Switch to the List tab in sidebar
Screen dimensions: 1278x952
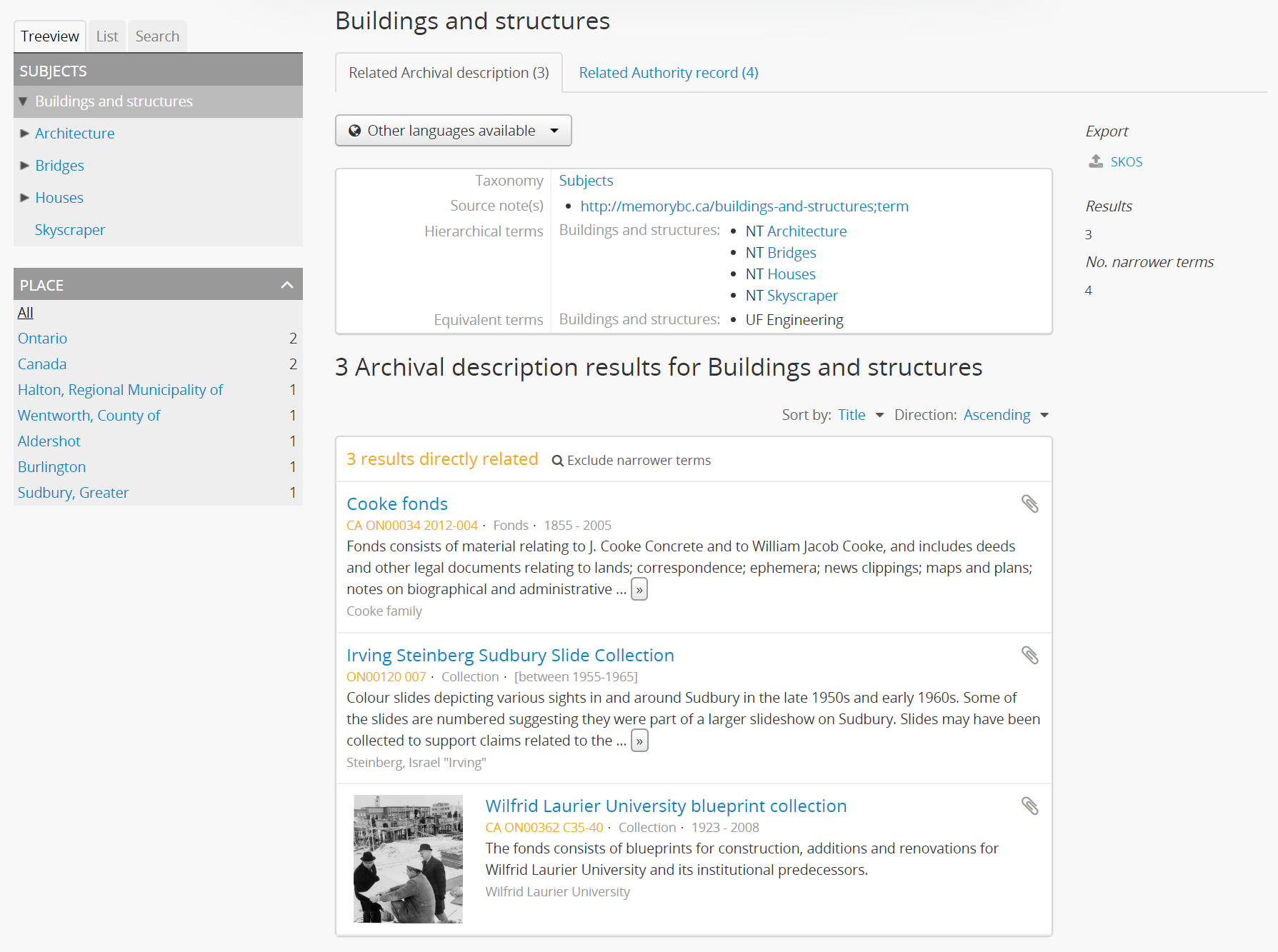(106, 36)
